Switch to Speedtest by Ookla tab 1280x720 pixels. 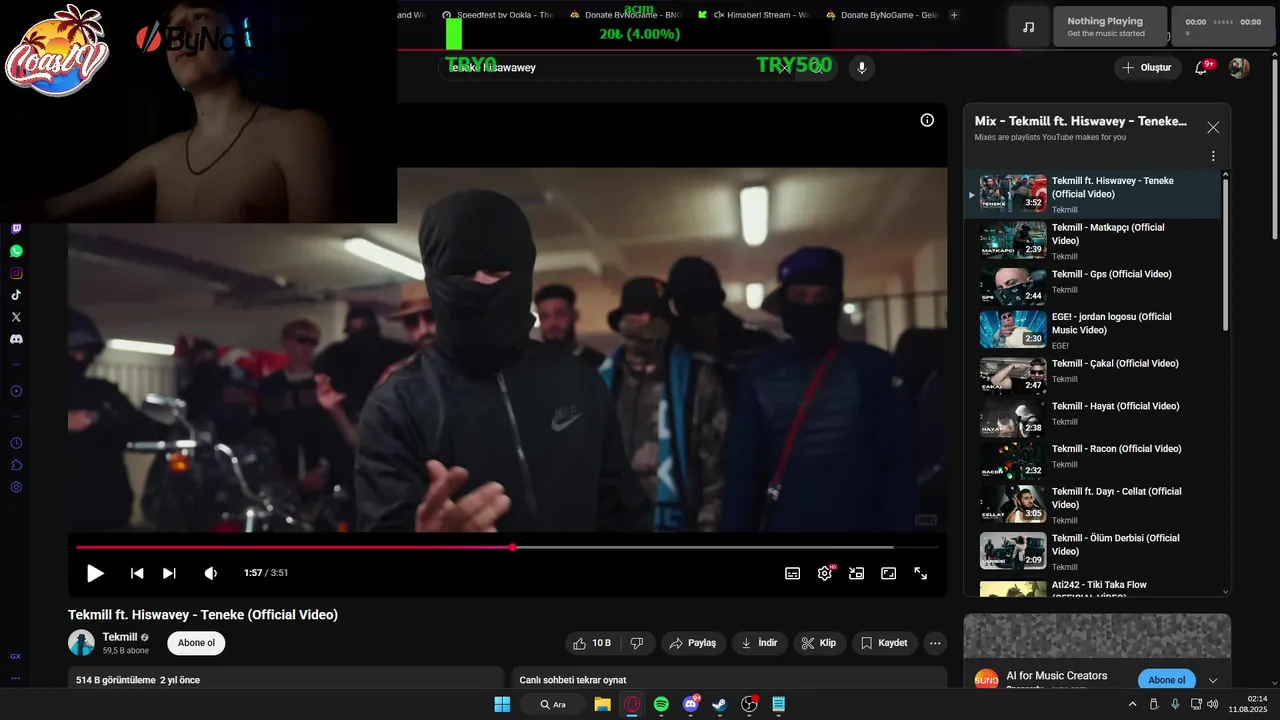(x=497, y=15)
